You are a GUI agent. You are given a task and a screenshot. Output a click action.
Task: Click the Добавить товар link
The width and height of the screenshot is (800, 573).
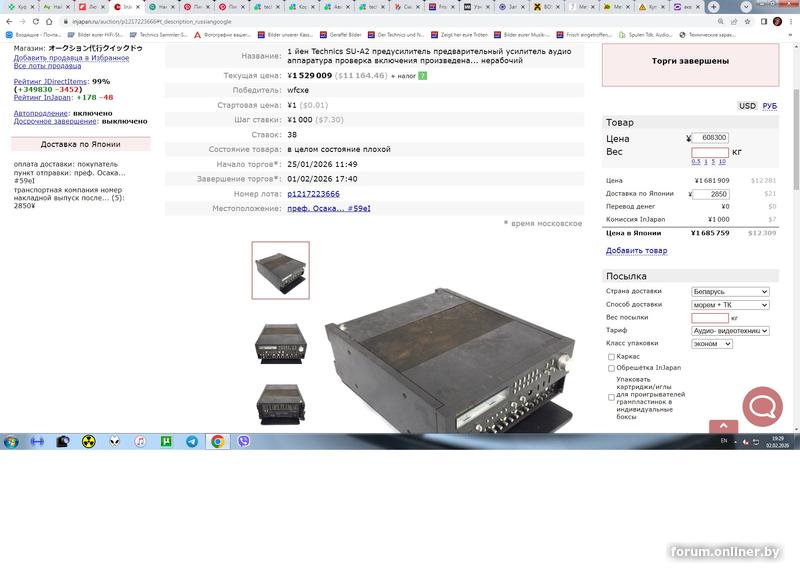(636, 251)
